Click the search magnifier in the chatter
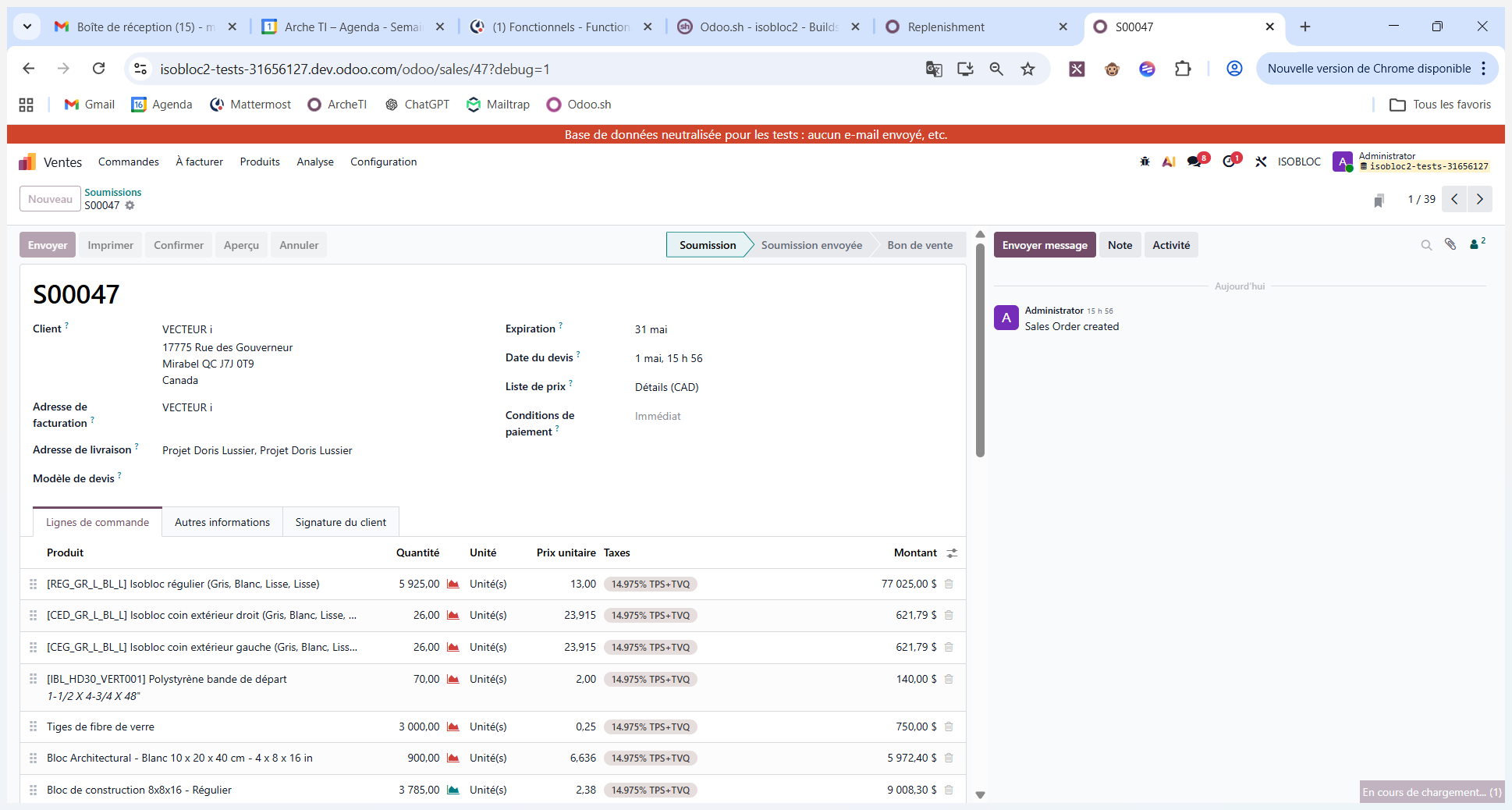 coord(1426,245)
